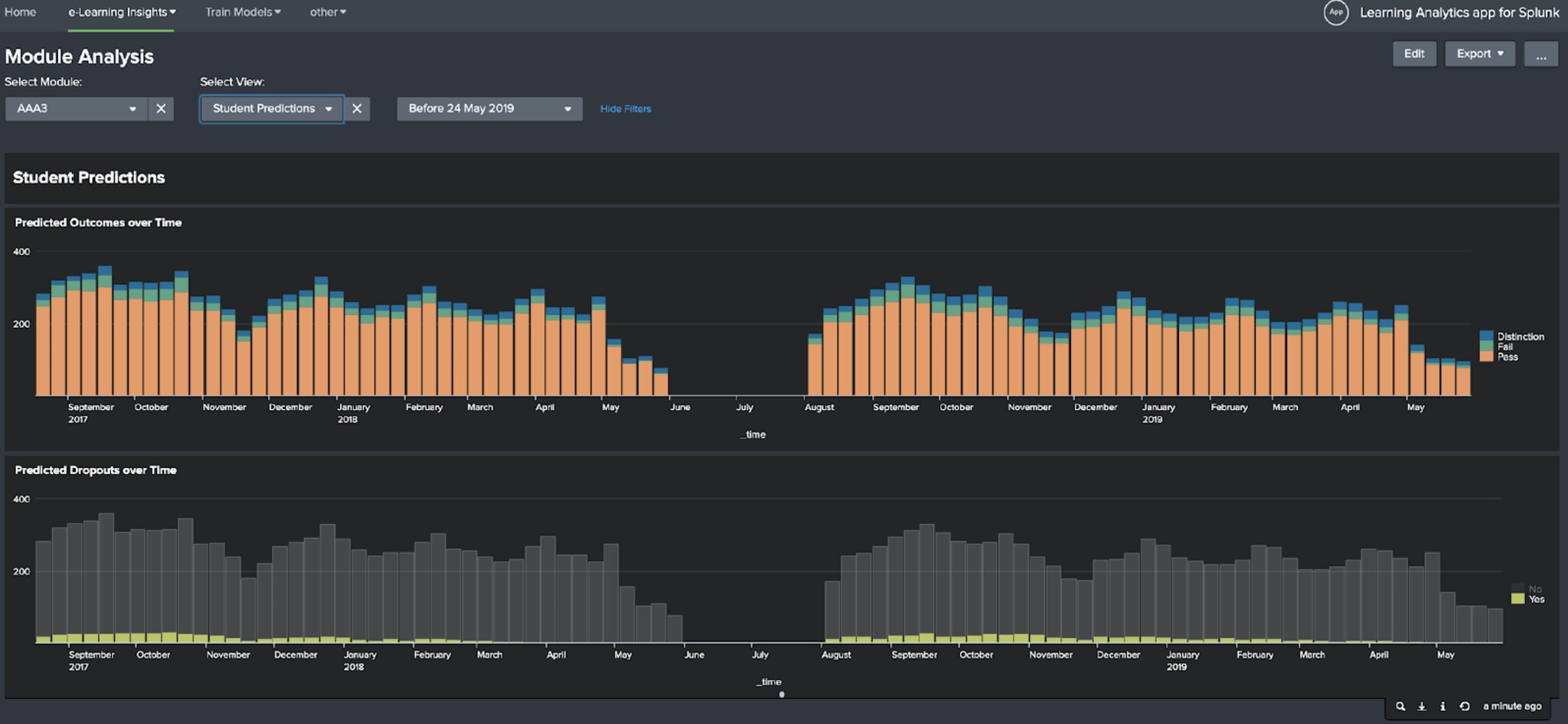Open the Train Models menu
The image size is (1568, 724).
click(243, 12)
